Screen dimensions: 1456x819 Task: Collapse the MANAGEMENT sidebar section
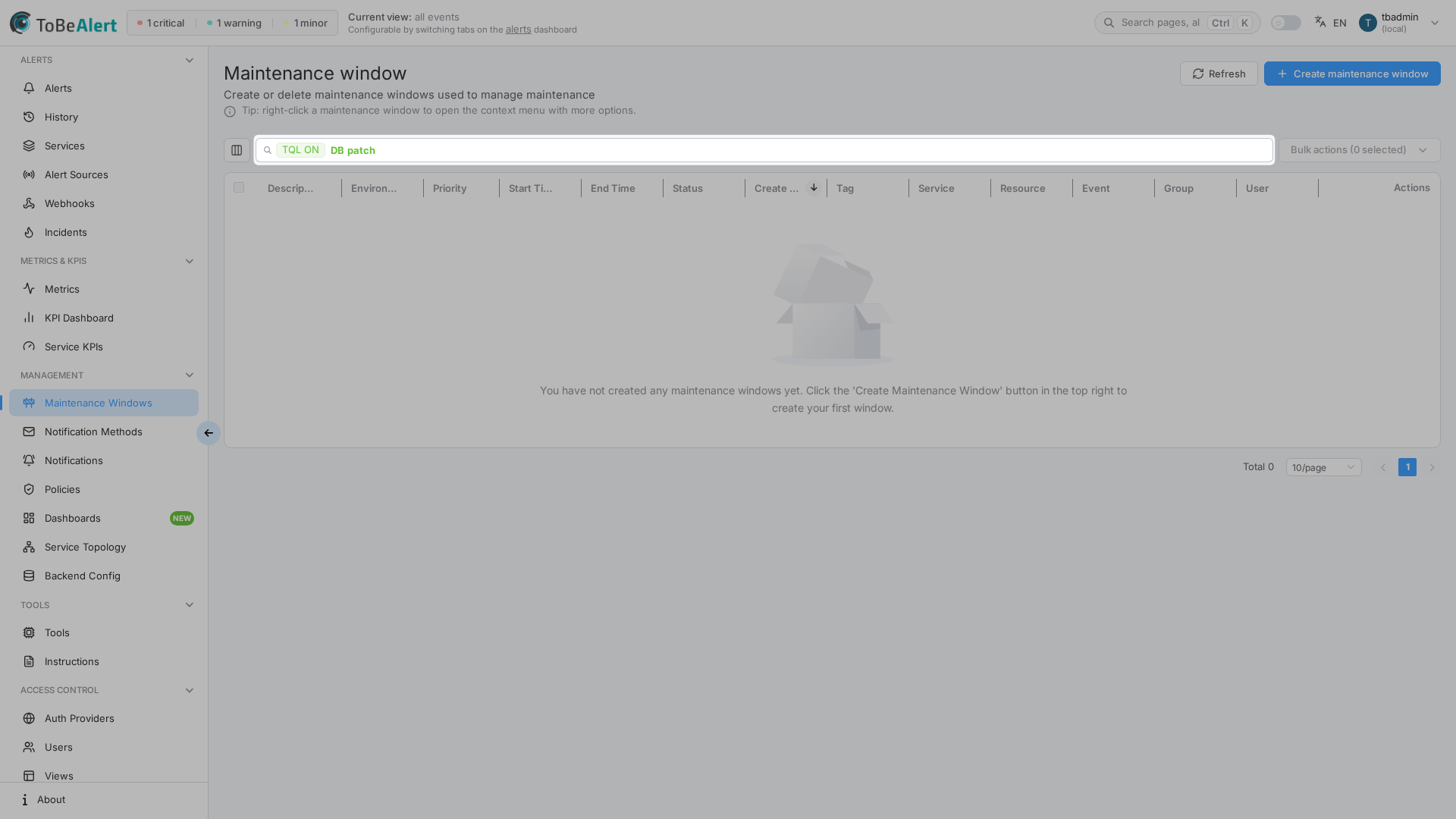[190, 375]
